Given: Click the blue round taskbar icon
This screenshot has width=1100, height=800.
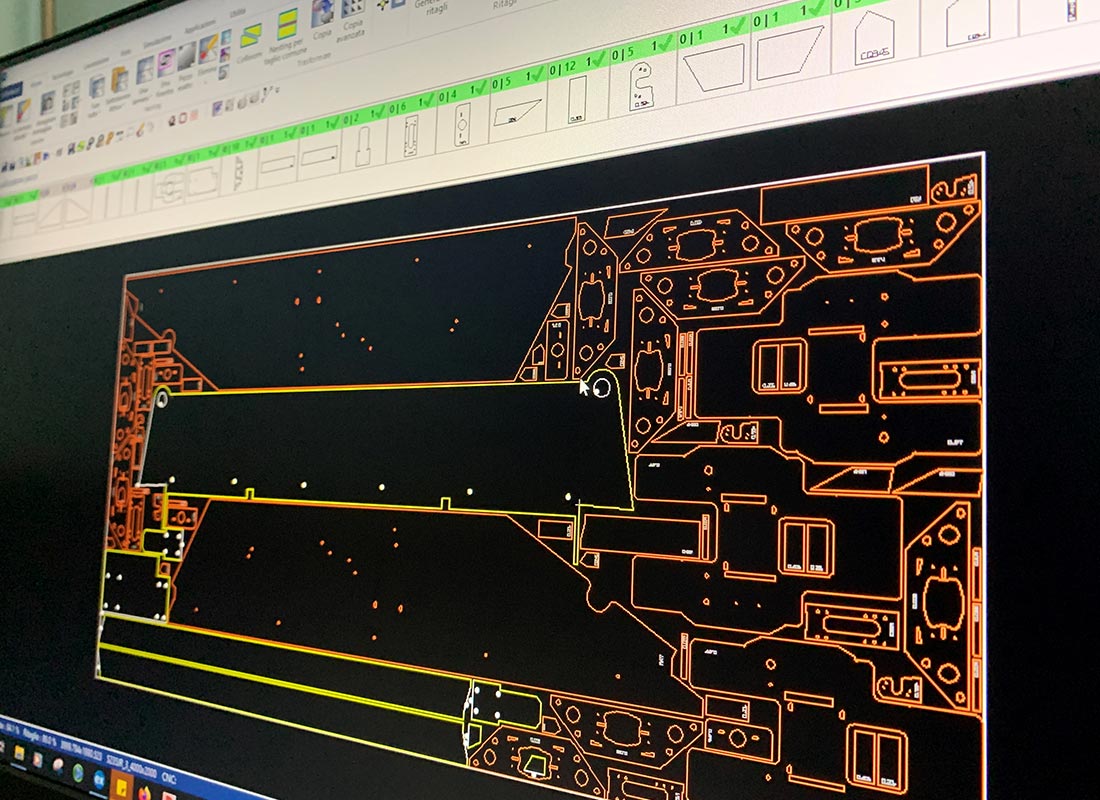Looking at the screenshot, I should point(99,778).
